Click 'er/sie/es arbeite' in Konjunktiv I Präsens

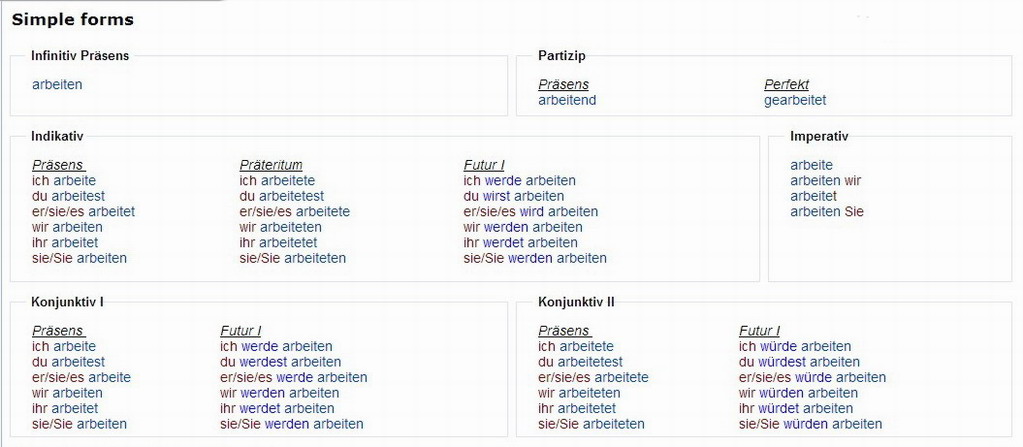coord(81,378)
